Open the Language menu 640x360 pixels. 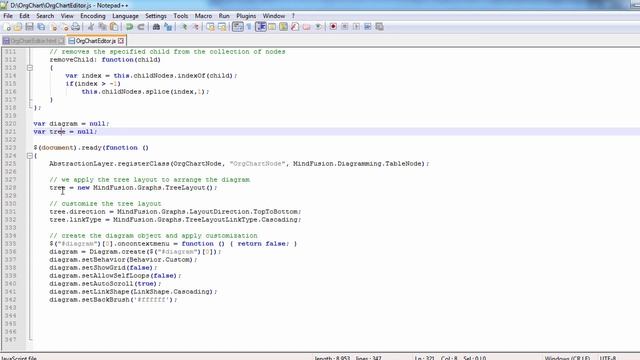(125, 16)
